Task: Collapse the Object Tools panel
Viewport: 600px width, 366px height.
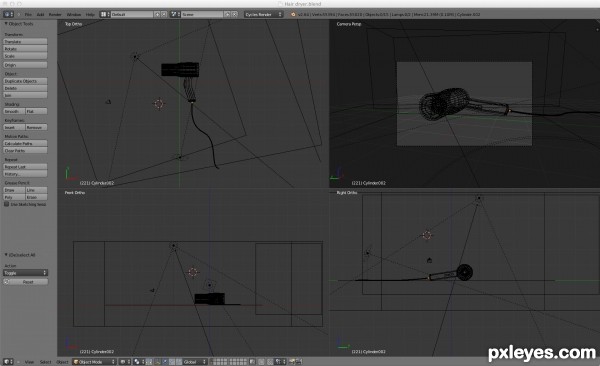Action: coord(6,24)
